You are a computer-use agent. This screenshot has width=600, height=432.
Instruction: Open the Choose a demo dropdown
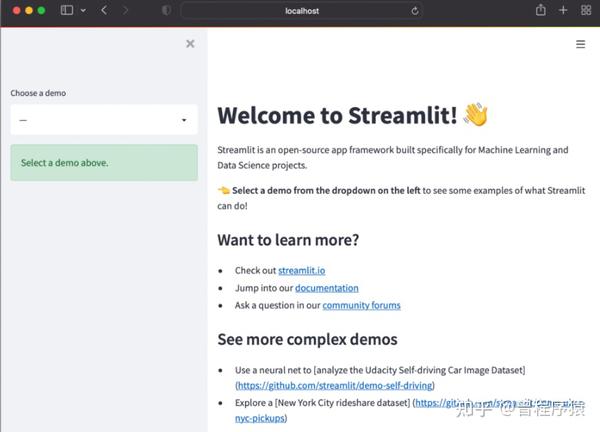104,120
